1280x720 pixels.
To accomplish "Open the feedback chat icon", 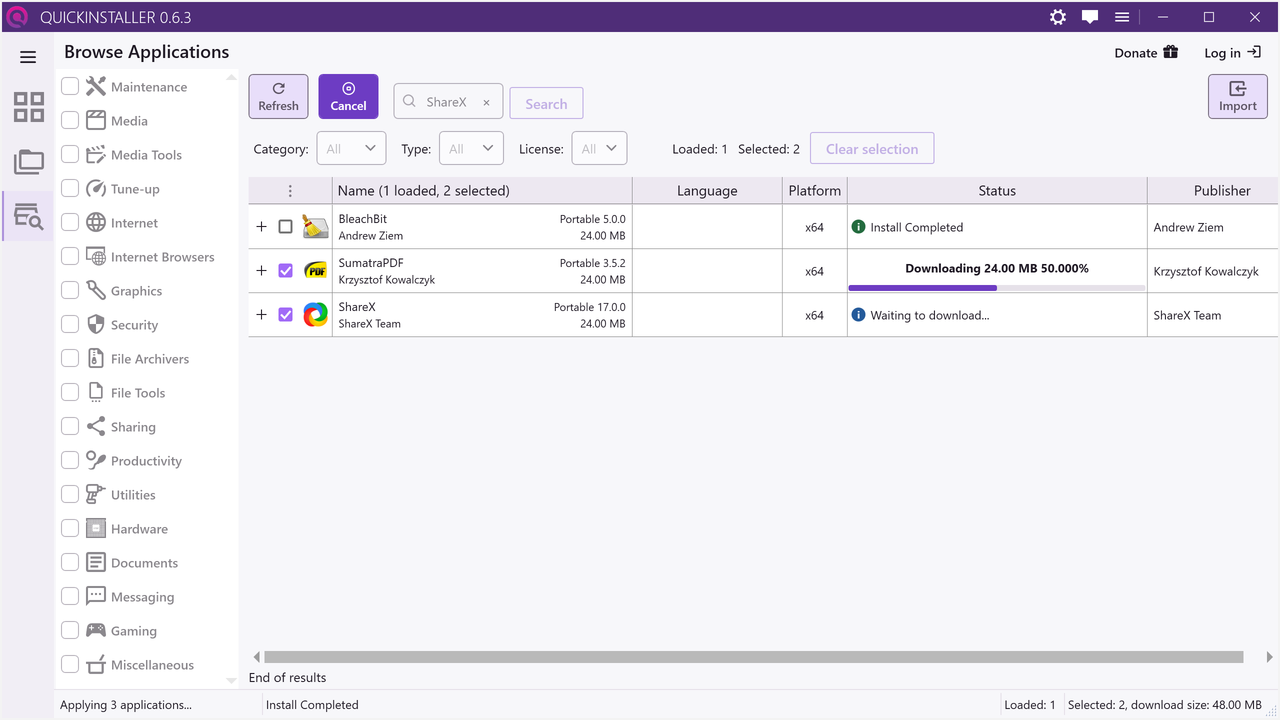I will click(1090, 17).
